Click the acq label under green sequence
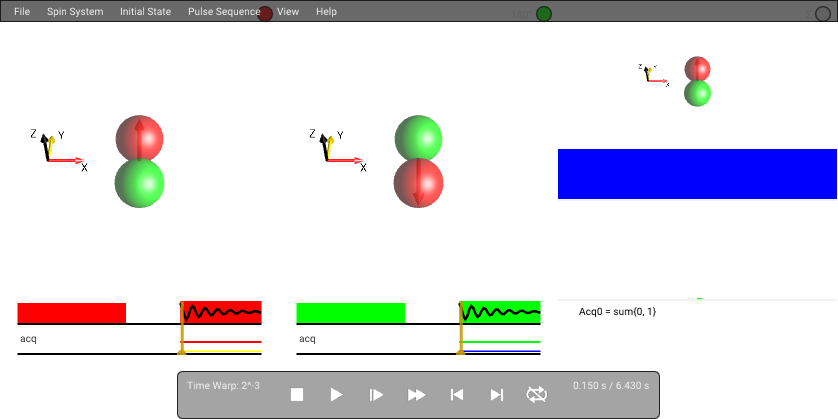The image size is (838, 419). pyautogui.click(x=307, y=339)
